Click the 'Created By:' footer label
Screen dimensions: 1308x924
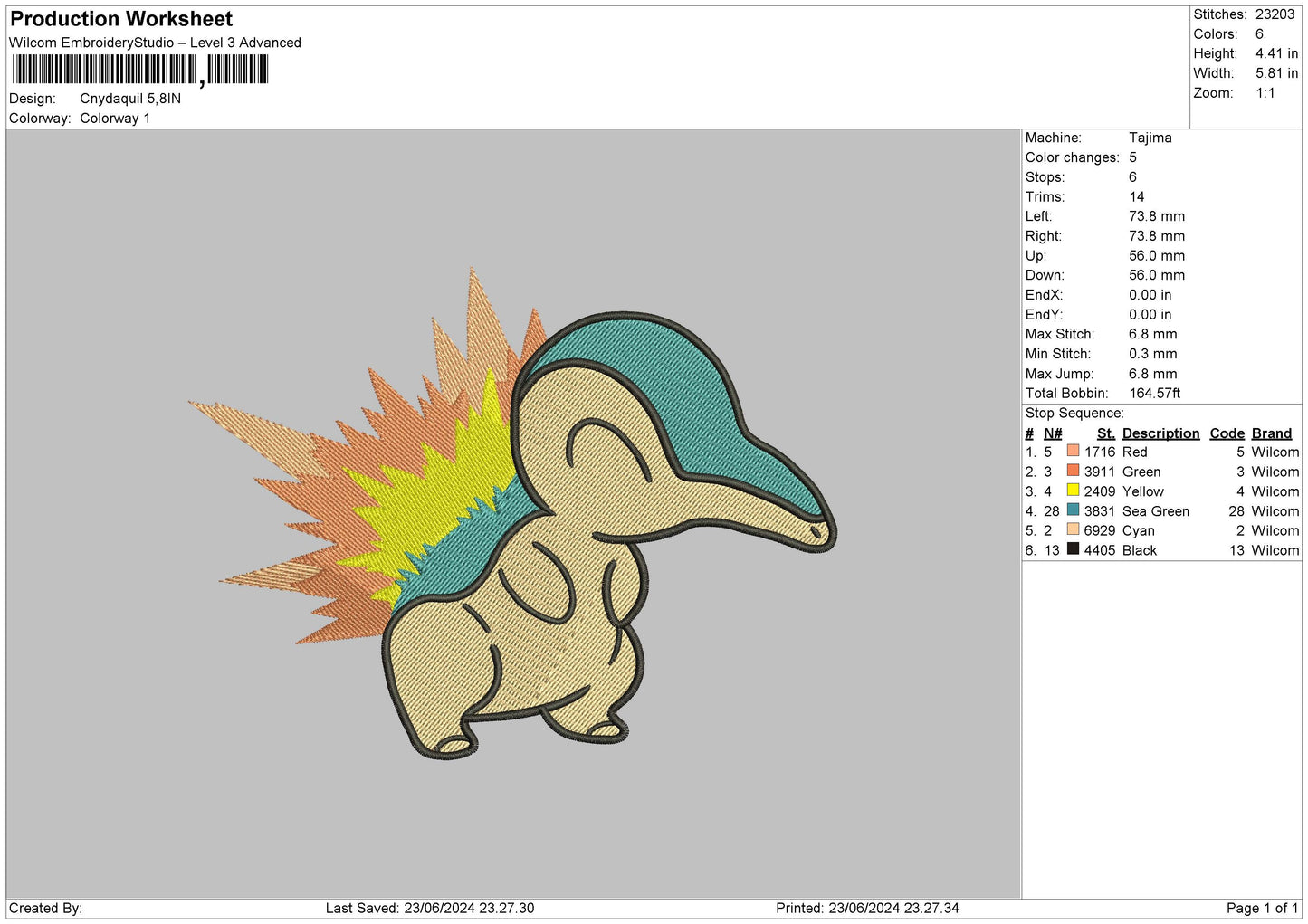pyautogui.click(x=45, y=909)
